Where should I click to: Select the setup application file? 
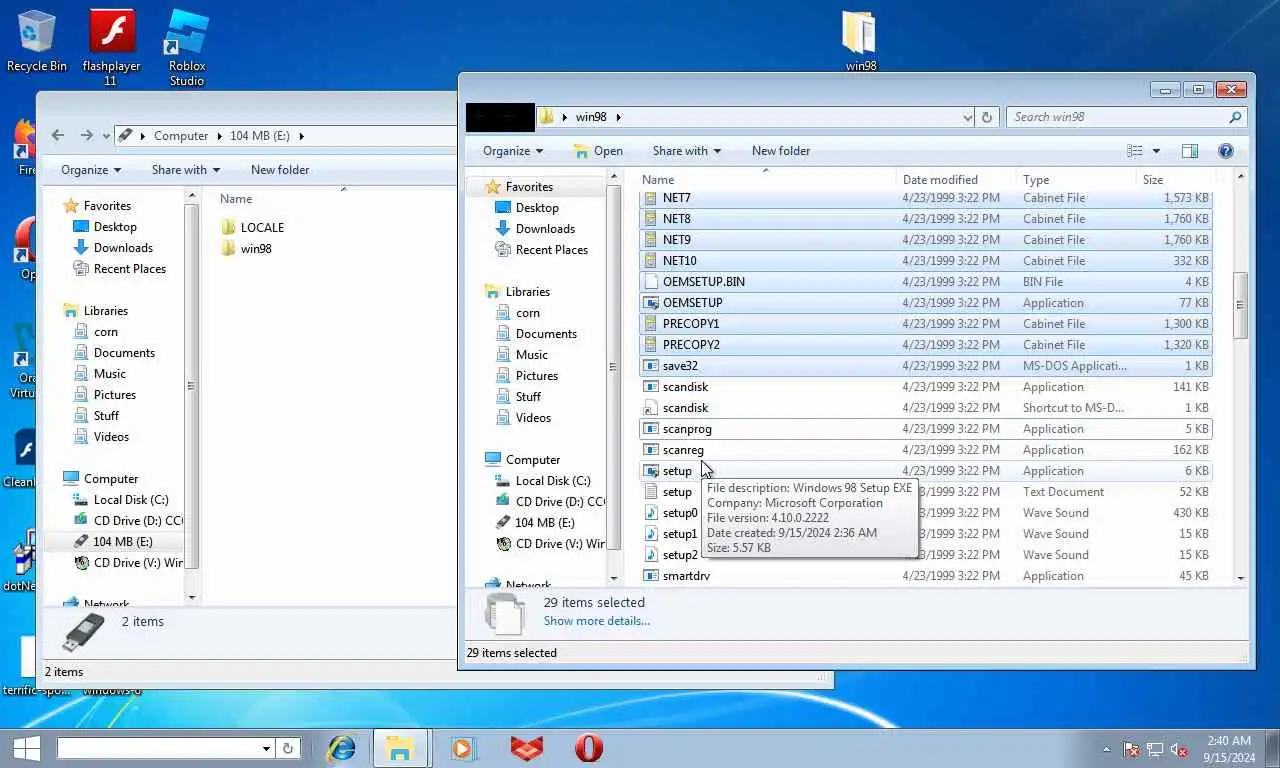pyautogui.click(x=677, y=471)
